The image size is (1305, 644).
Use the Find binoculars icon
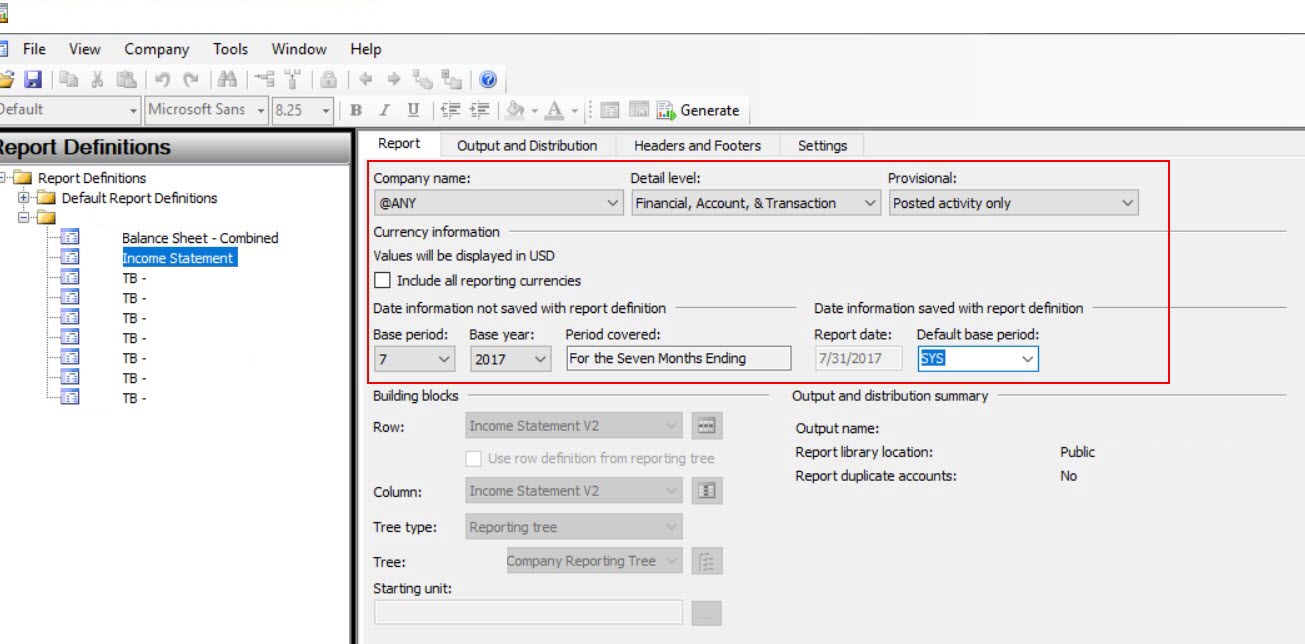point(228,78)
